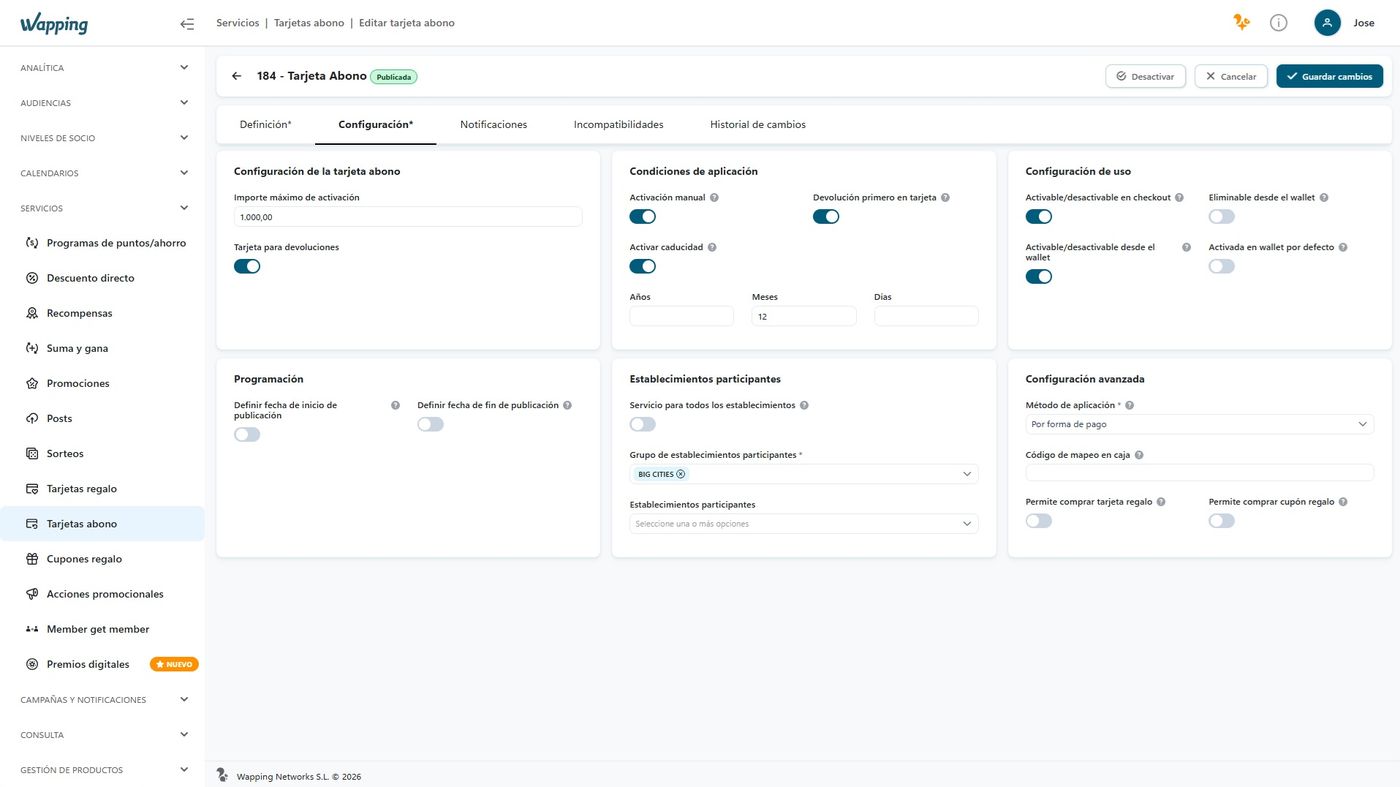Show help for Servicio para todos los establecimientos
Screen dimensions: 1400x787
point(804,406)
